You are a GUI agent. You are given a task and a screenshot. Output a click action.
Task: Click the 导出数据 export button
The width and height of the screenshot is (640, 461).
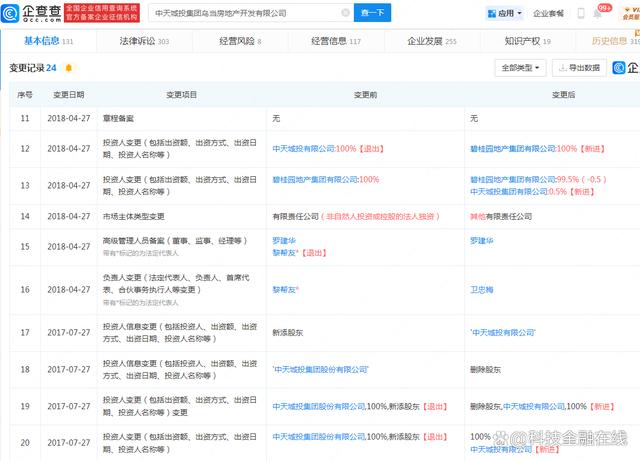579,68
